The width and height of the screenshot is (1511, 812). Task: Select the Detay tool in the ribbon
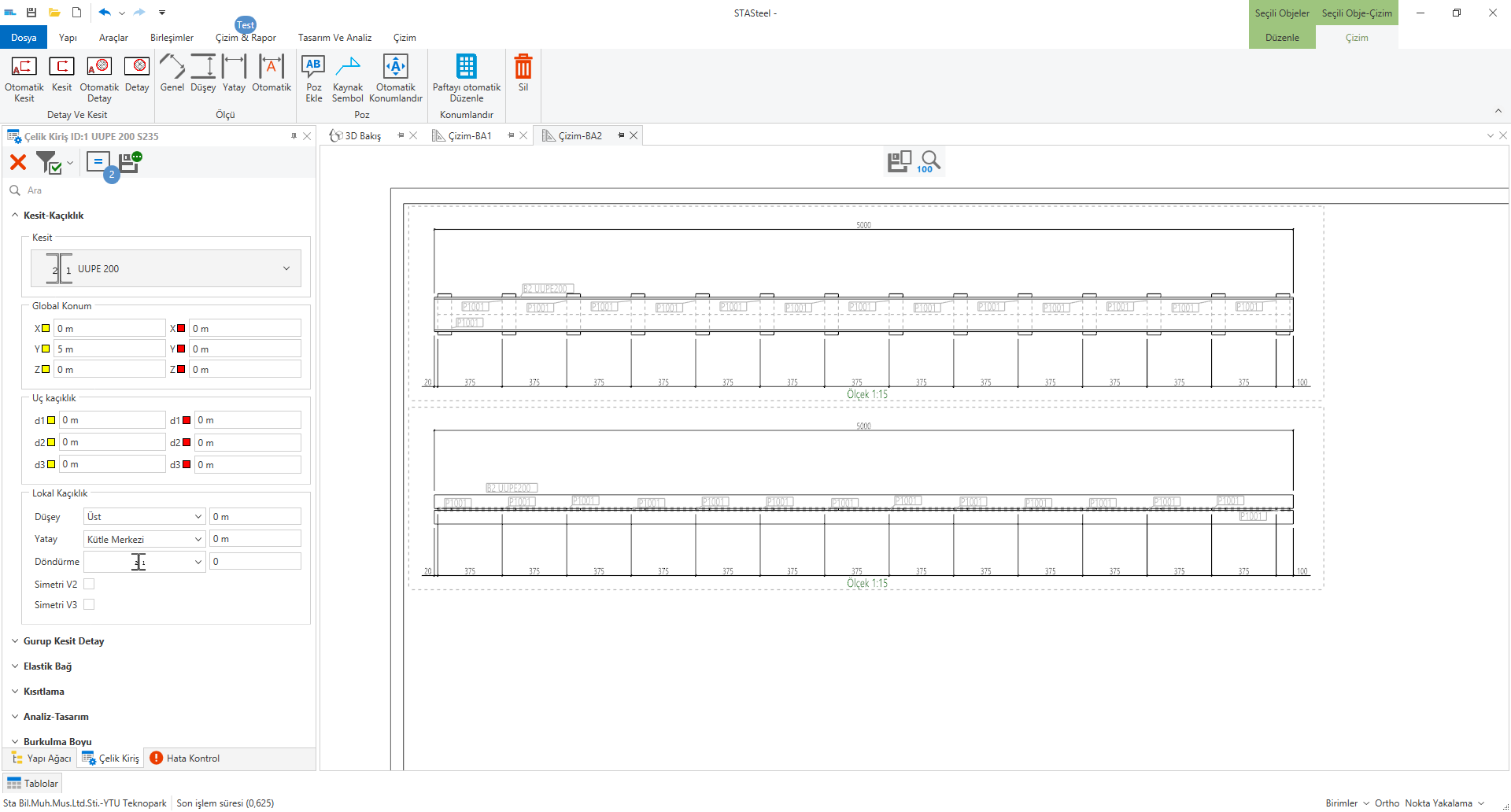tap(137, 68)
